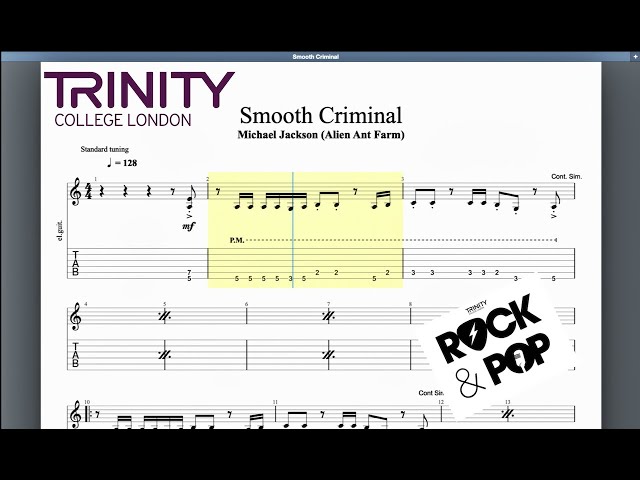
Task: Click the Michael Jackson (Alien Ant Farm) subtitle
Action: [x=321, y=135]
